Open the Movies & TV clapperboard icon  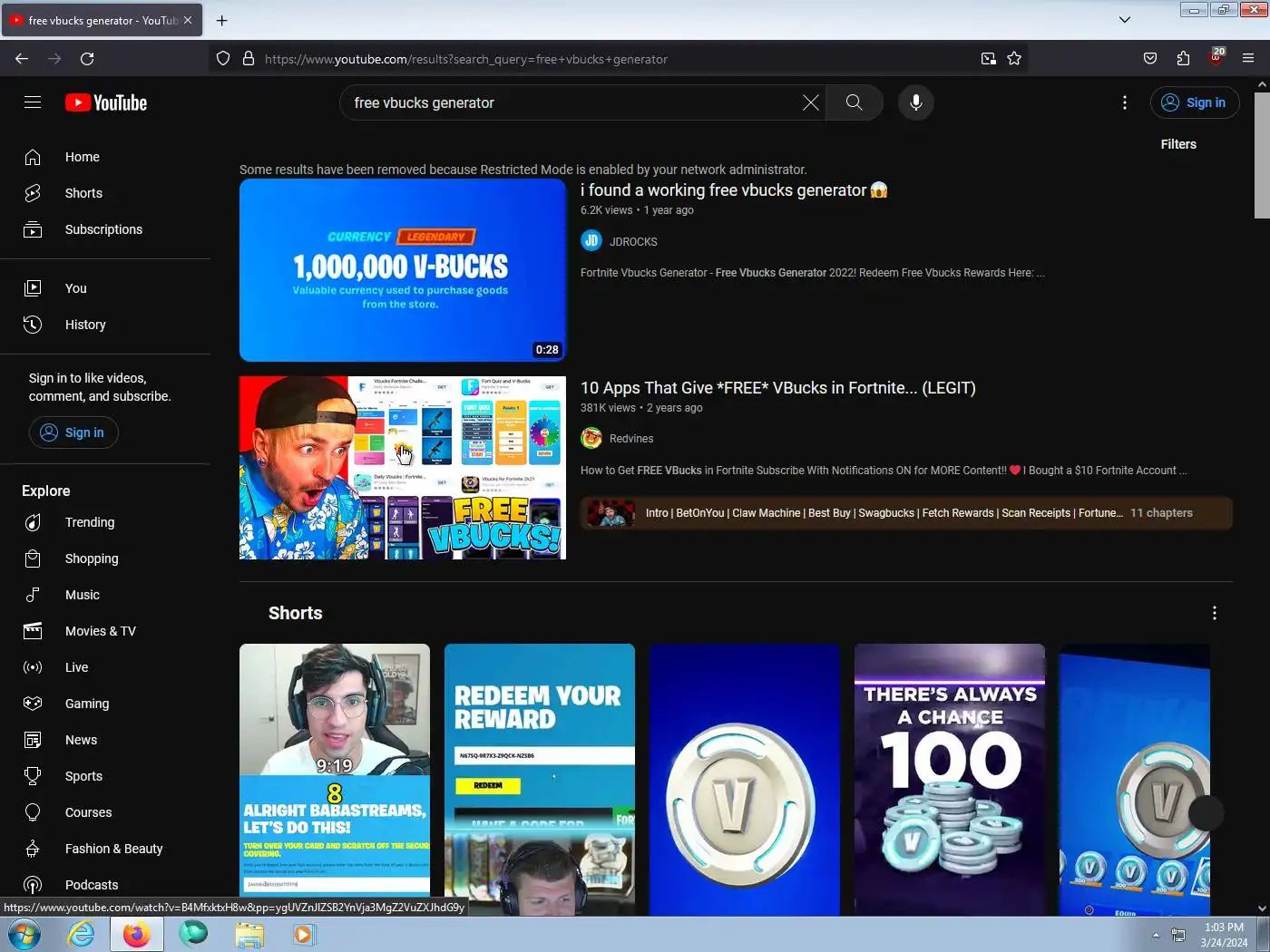coord(33,631)
